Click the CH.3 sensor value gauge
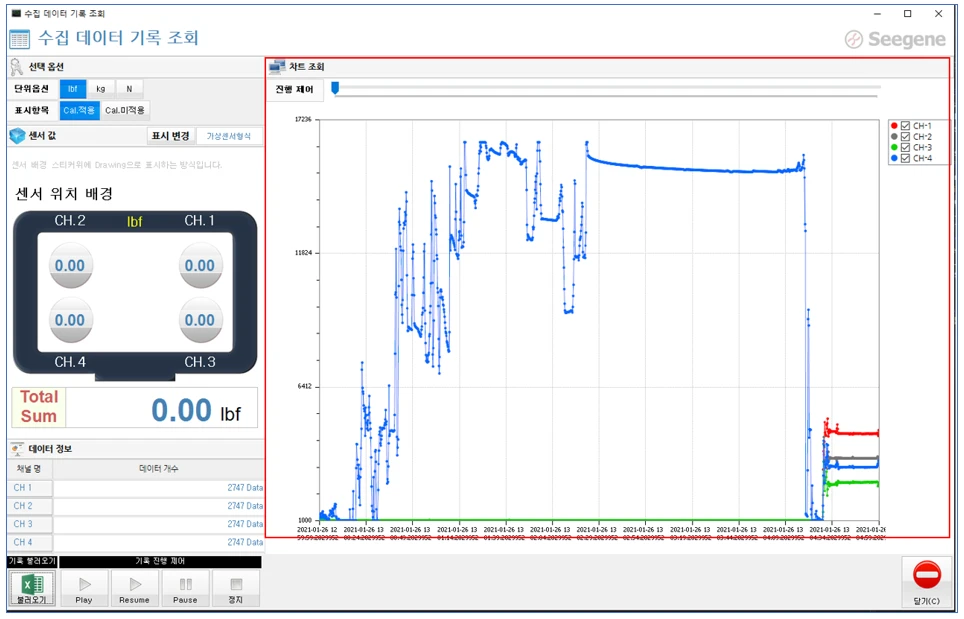 coord(200,320)
